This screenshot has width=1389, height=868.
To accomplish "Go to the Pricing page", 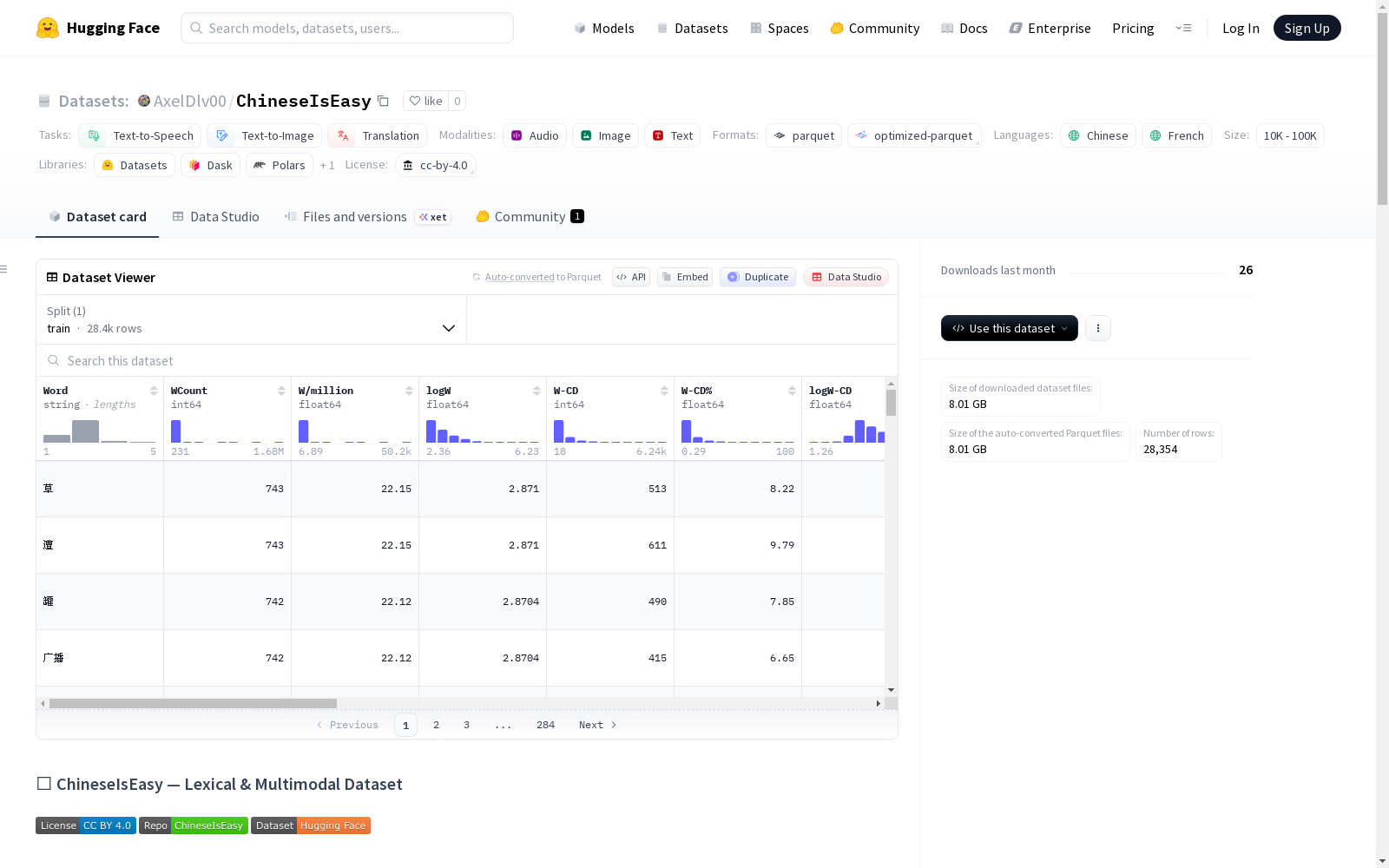I will click(x=1133, y=28).
